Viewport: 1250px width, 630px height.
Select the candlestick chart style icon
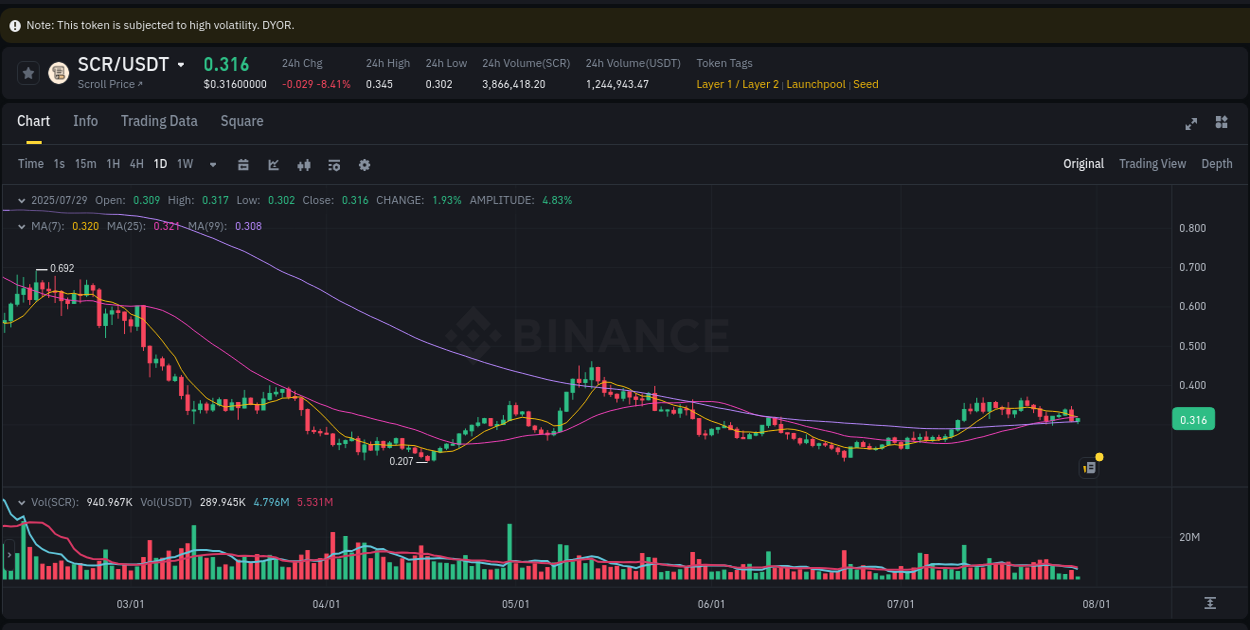tap(304, 164)
